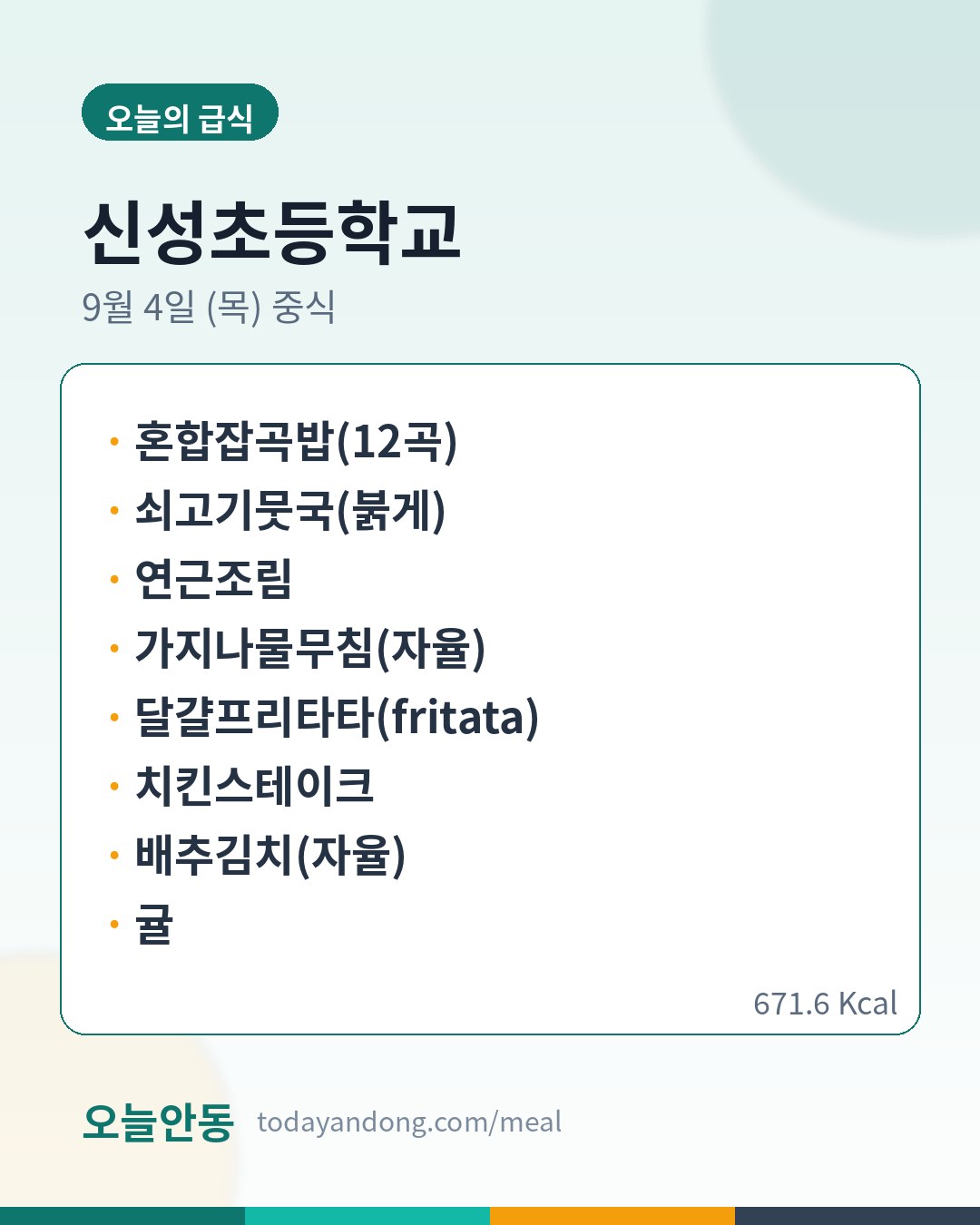
Task: Click the 오늘안동 logo
Action: (158, 1122)
